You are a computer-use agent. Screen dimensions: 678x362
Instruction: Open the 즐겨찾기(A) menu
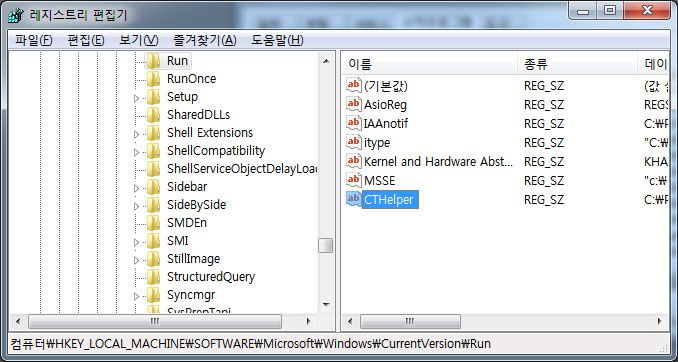coord(205,40)
